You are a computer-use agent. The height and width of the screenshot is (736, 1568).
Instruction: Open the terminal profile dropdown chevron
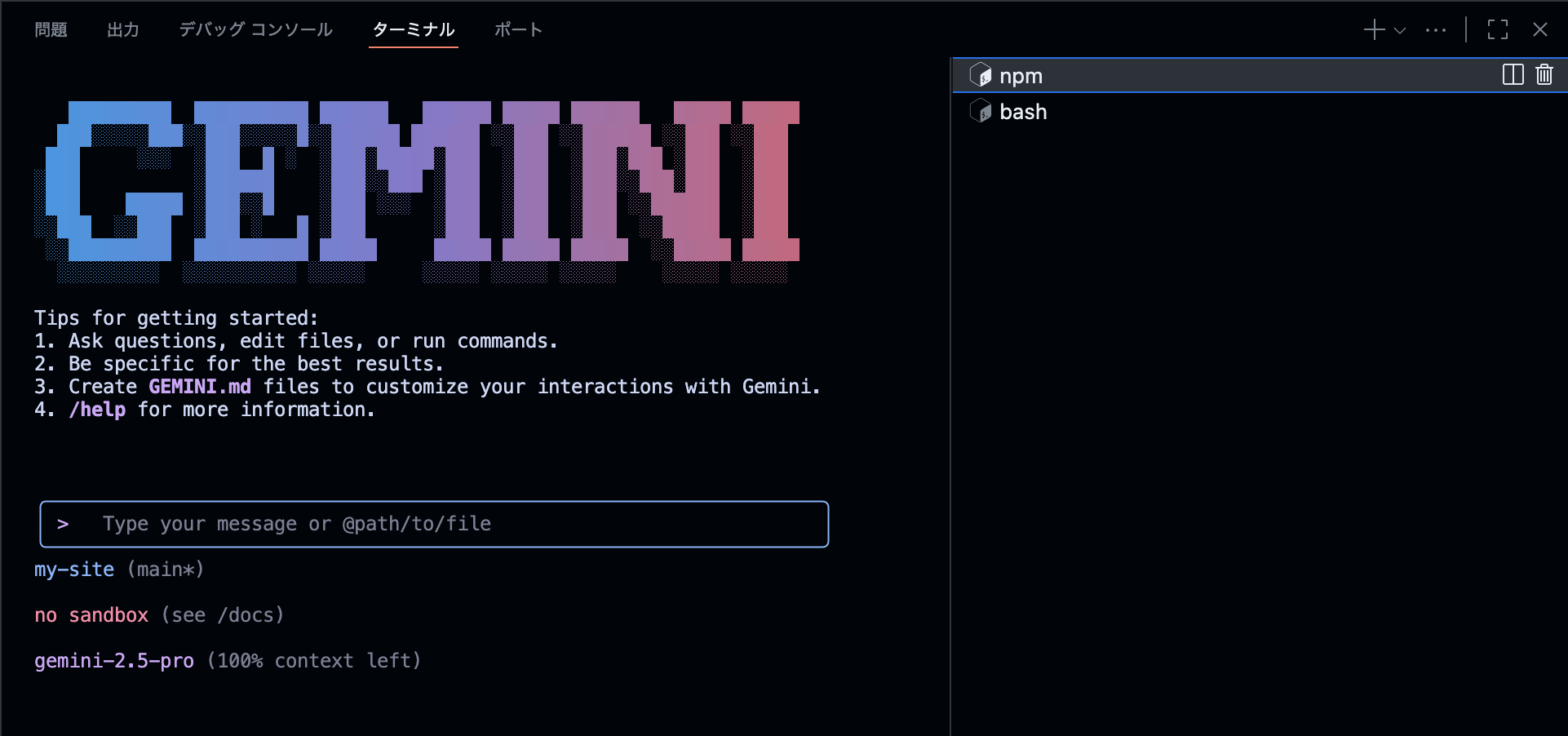click(1399, 29)
